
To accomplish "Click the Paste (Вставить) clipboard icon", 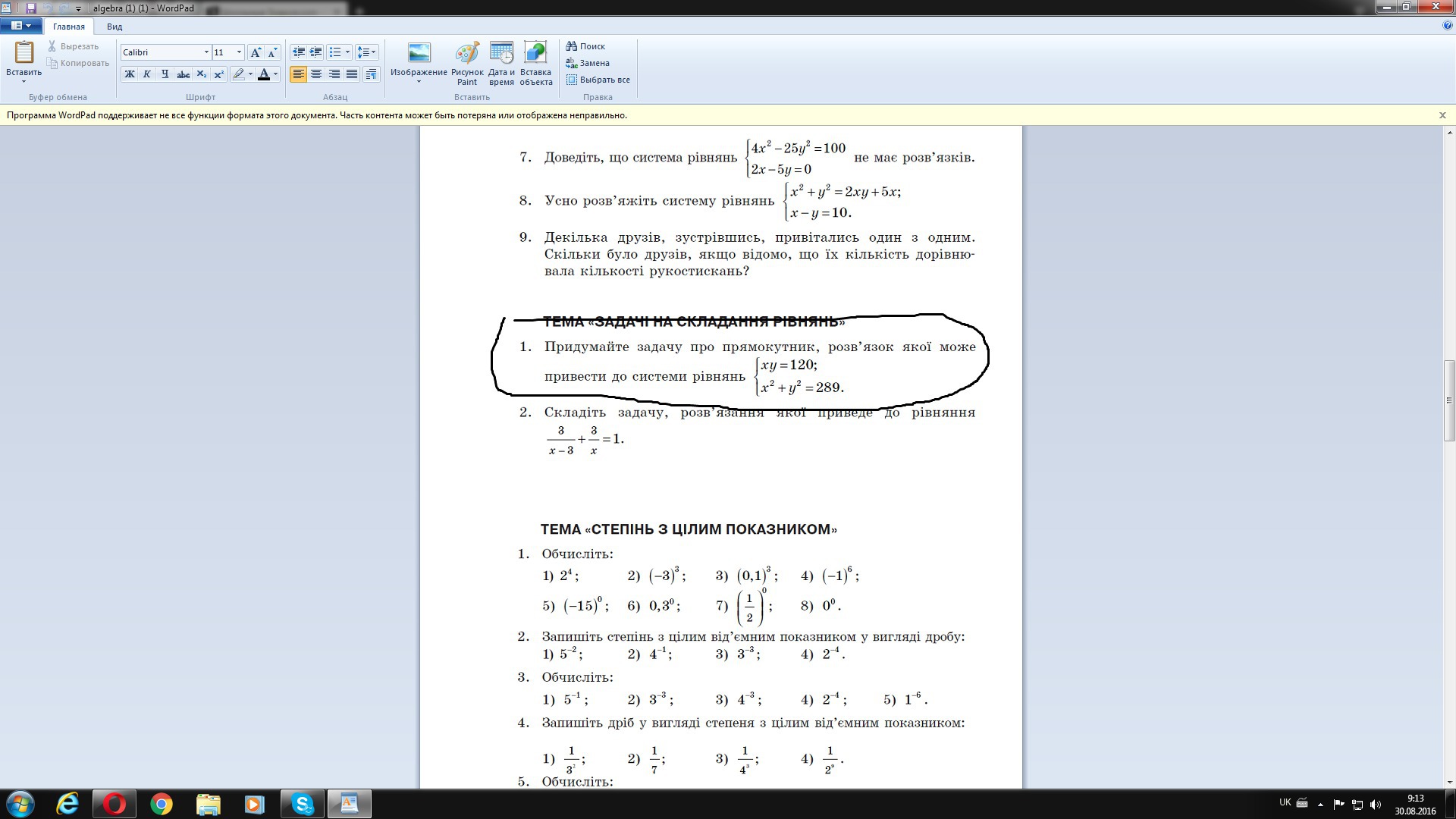I will click(24, 53).
